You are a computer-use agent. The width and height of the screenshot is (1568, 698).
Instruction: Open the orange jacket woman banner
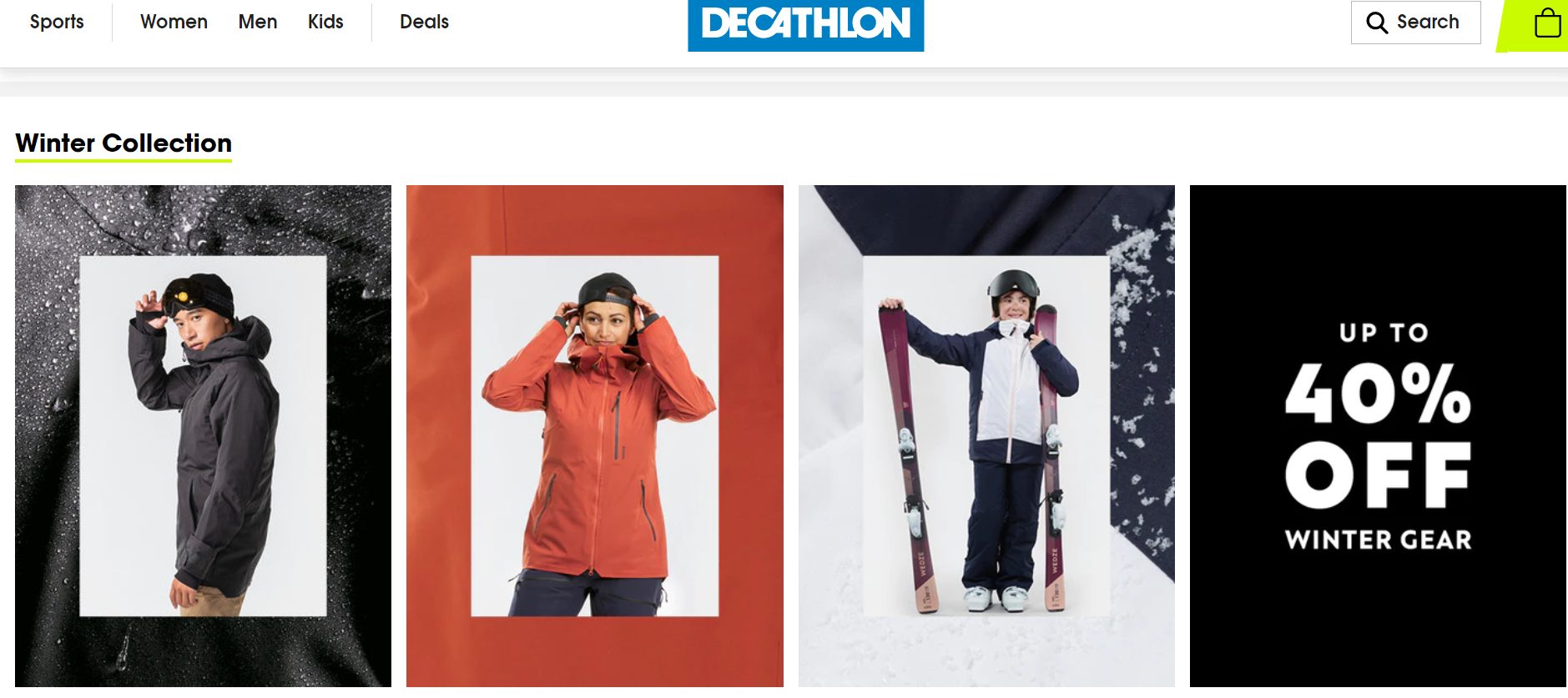595,436
